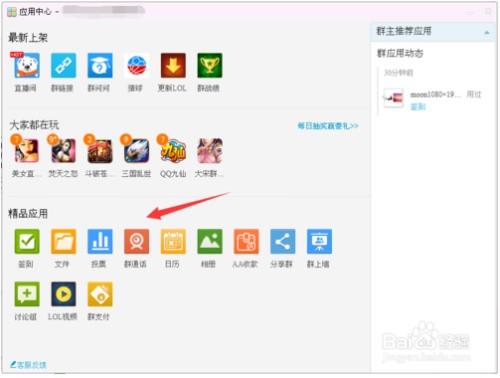Screen dimensions: 500x378
Task: Start the 群通话 webcam app
Action: [x=137, y=241]
